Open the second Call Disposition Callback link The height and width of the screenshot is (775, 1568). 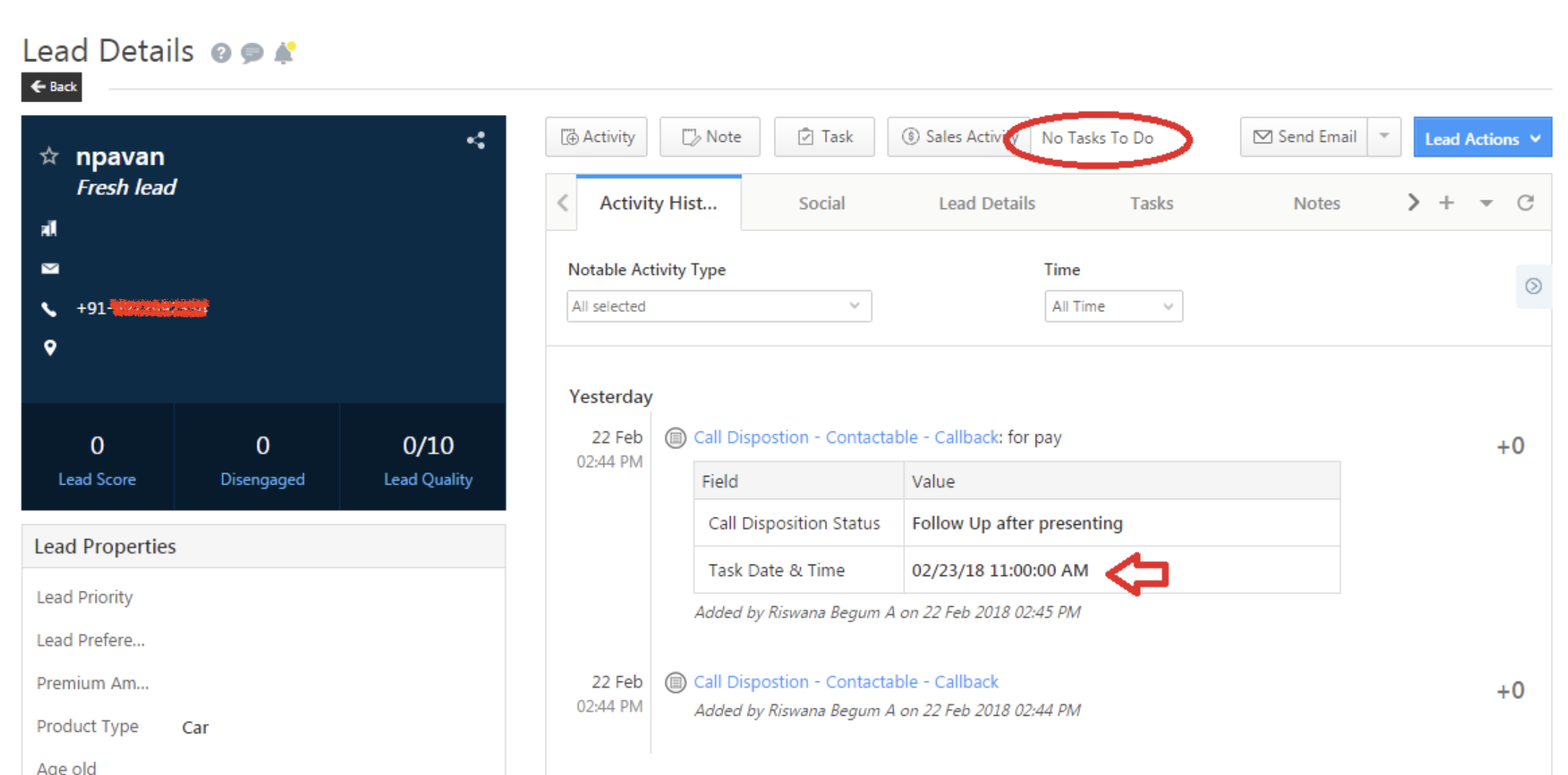point(846,681)
